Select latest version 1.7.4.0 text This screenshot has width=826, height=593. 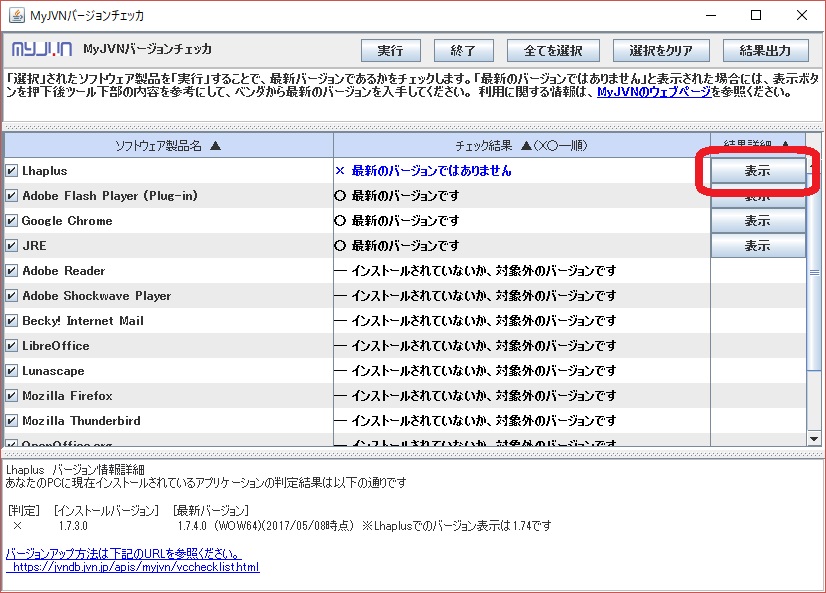(192, 526)
